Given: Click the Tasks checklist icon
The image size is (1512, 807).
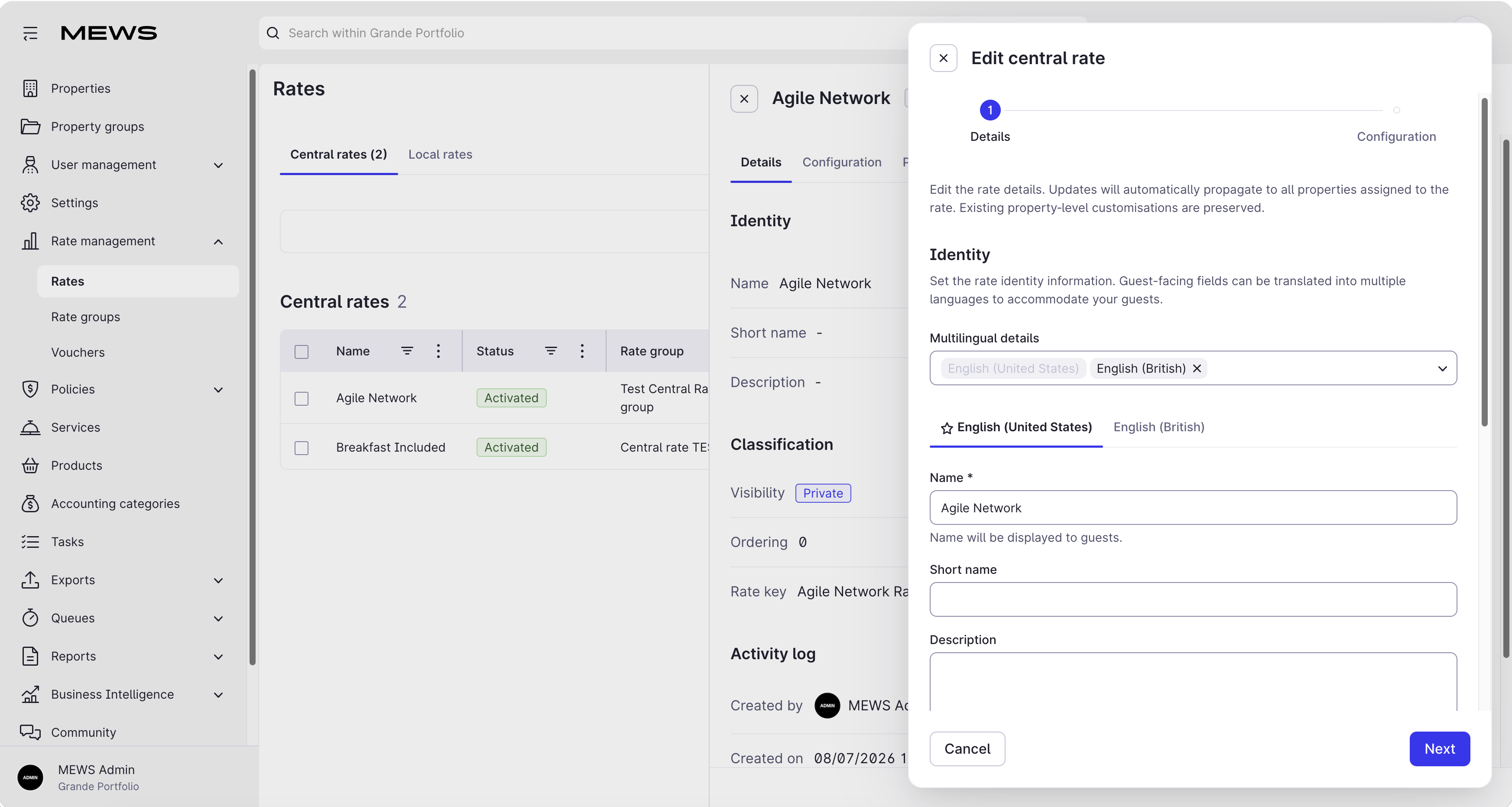Looking at the screenshot, I should pos(30,541).
